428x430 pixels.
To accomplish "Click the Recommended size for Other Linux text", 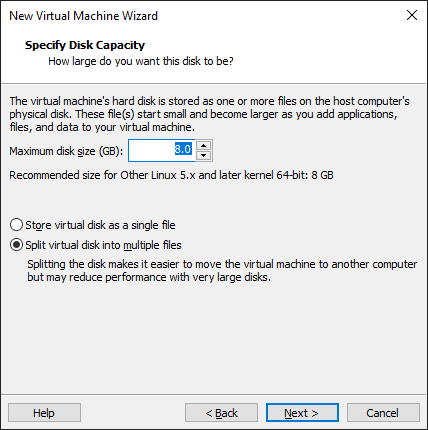I will click(171, 175).
